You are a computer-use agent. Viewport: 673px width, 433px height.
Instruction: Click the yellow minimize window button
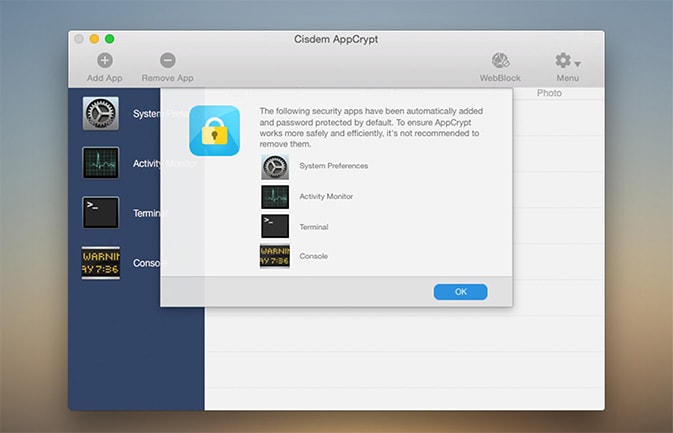coord(95,39)
